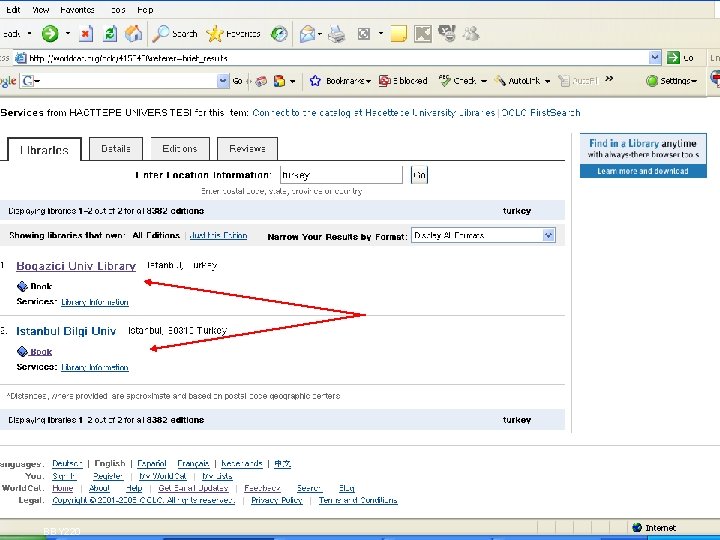The width and height of the screenshot is (720, 540).
Task: Click the green Forward arrow button
Action: 50,34
